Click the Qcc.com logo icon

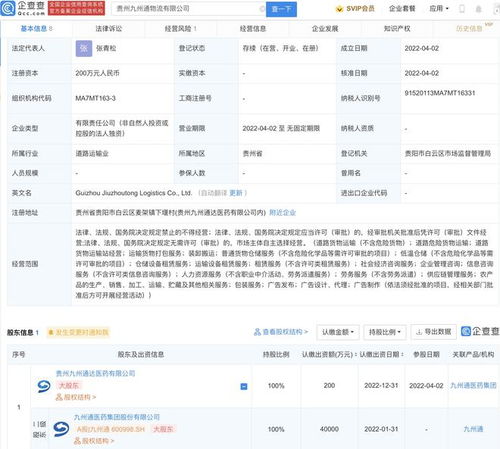click(x=8, y=8)
